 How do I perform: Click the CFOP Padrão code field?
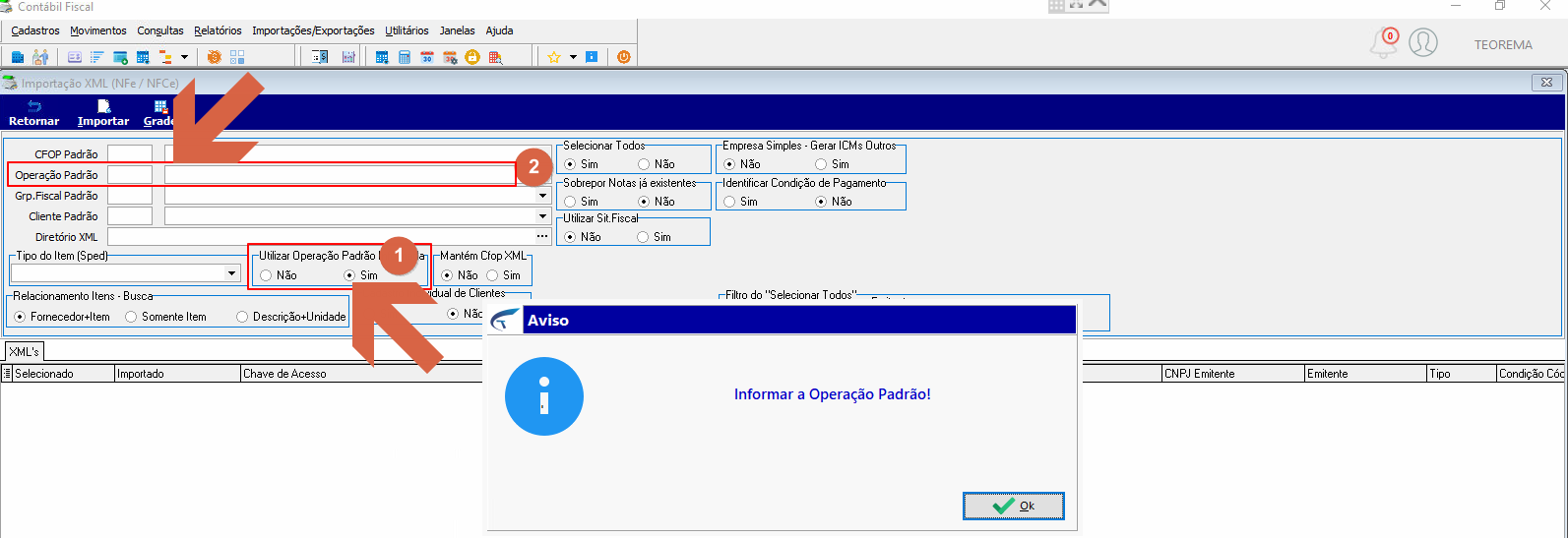coord(130,154)
